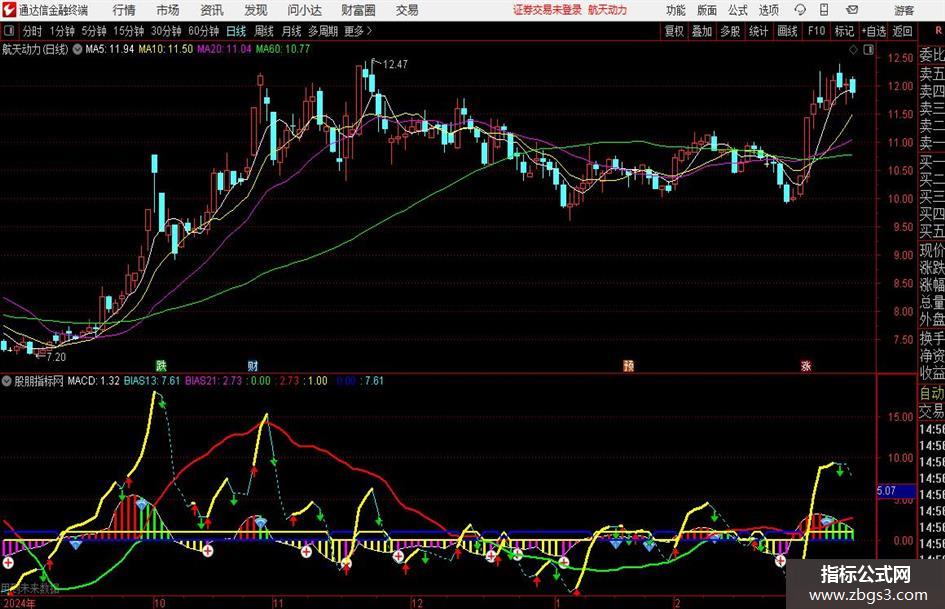Open the 功能 menu
Viewport: 945px width, 609px height.
point(676,10)
